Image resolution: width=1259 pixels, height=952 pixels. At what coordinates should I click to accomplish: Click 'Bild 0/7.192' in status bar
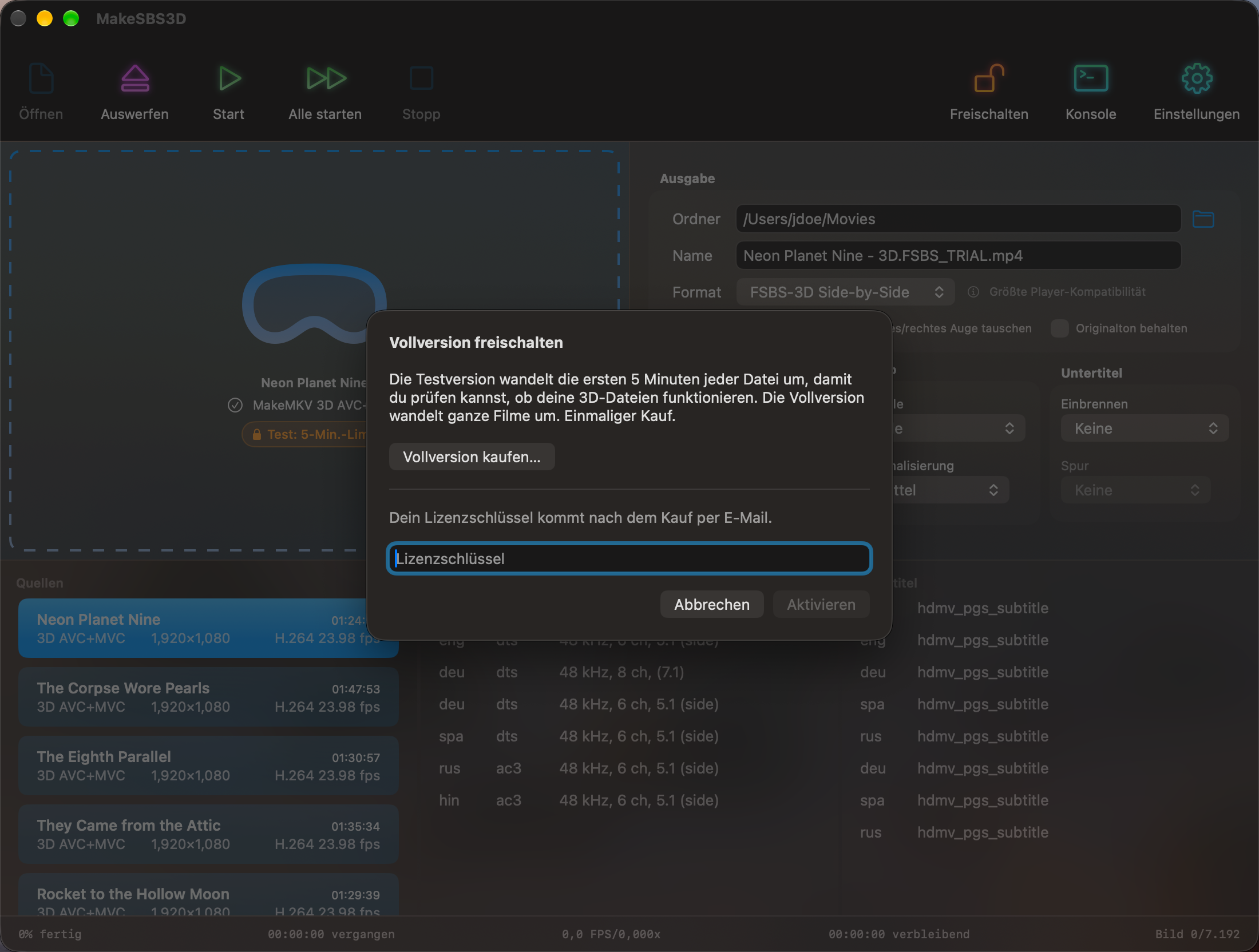coord(1197,934)
